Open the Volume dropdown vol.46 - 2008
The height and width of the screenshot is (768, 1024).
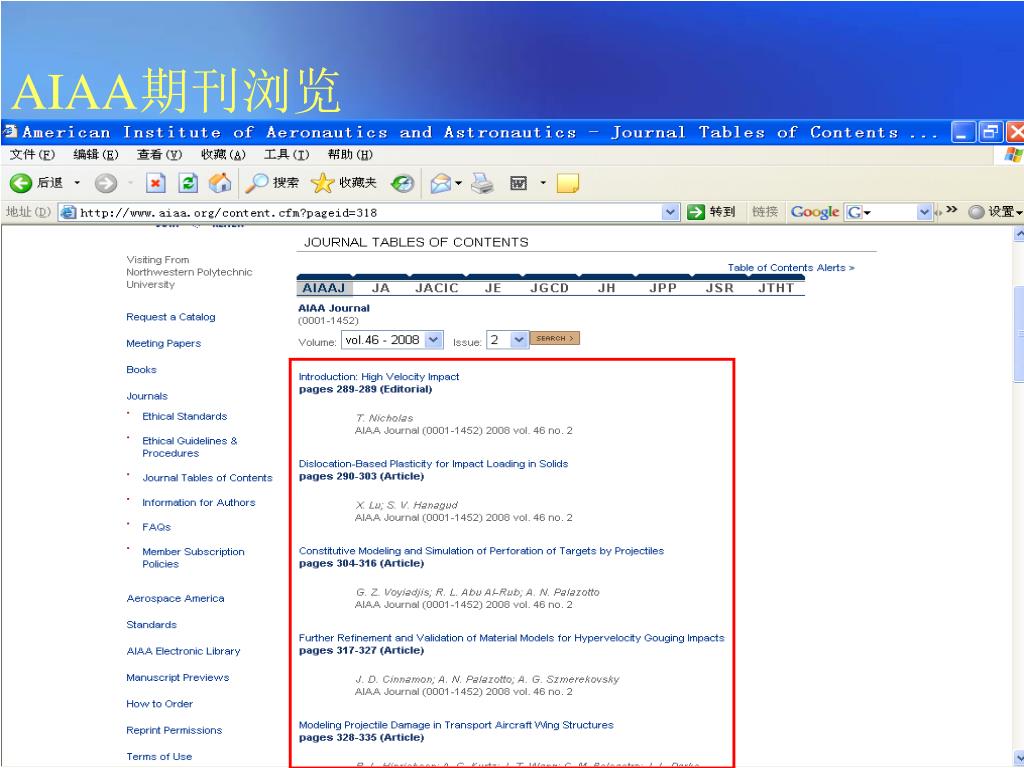point(392,340)
